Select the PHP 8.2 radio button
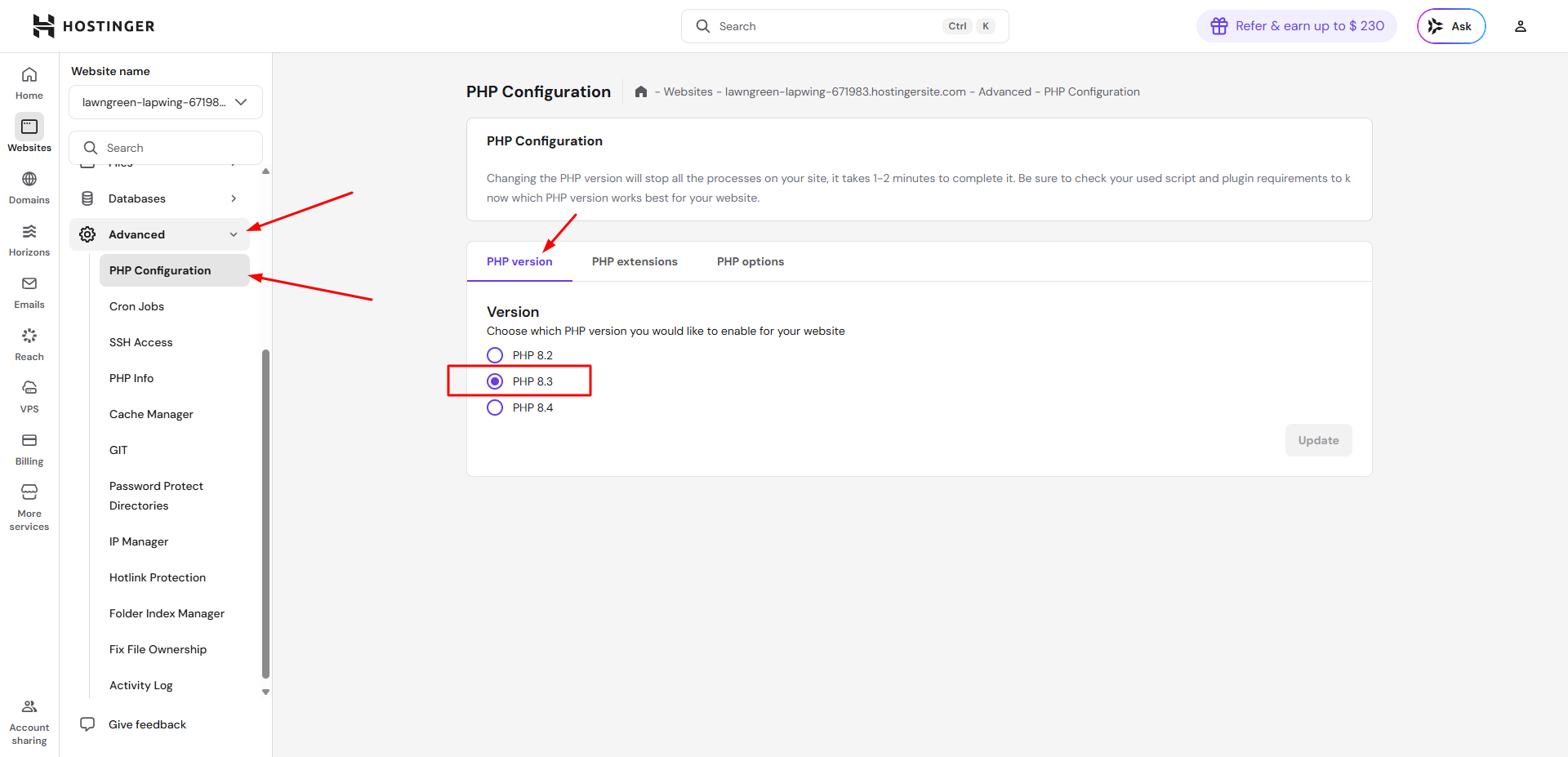Screen dimensions: 1568x757 pos(494,354)
